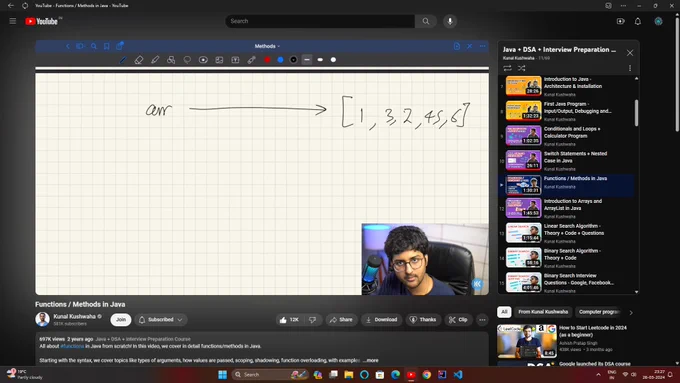Screen dimensions: 680x383
Task: Open the Methods title dropdown in notes app
Action: click(x=267, y=46)
